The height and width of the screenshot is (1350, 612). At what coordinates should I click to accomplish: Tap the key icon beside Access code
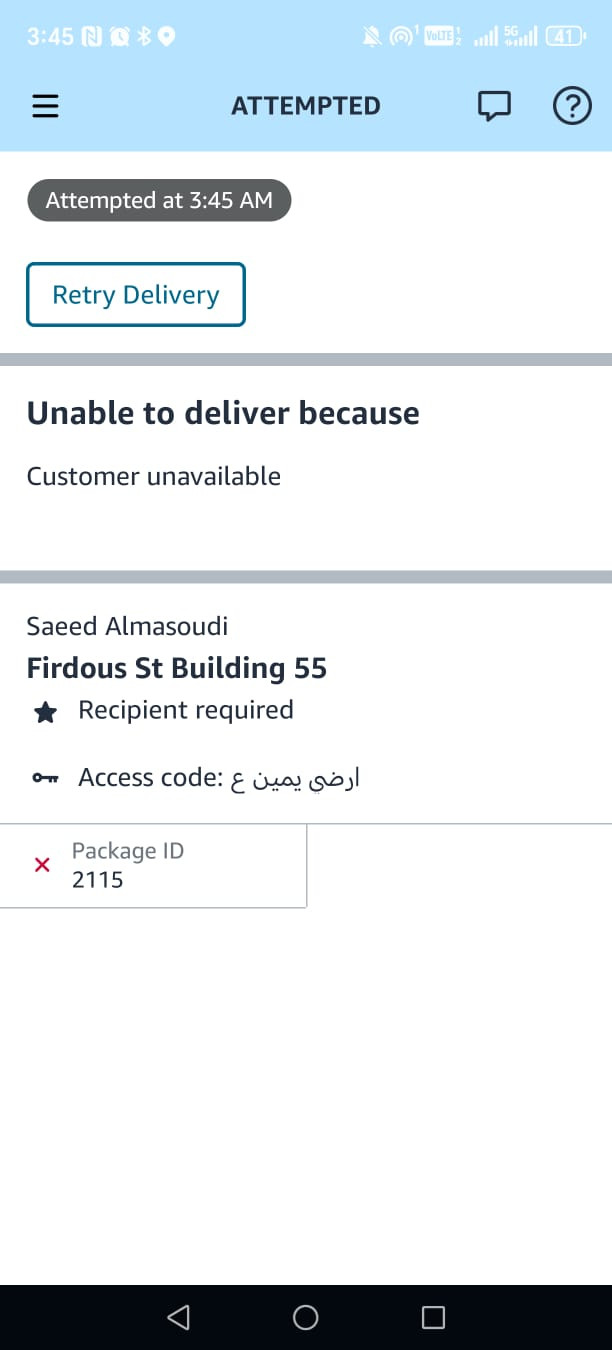point(46,779)
